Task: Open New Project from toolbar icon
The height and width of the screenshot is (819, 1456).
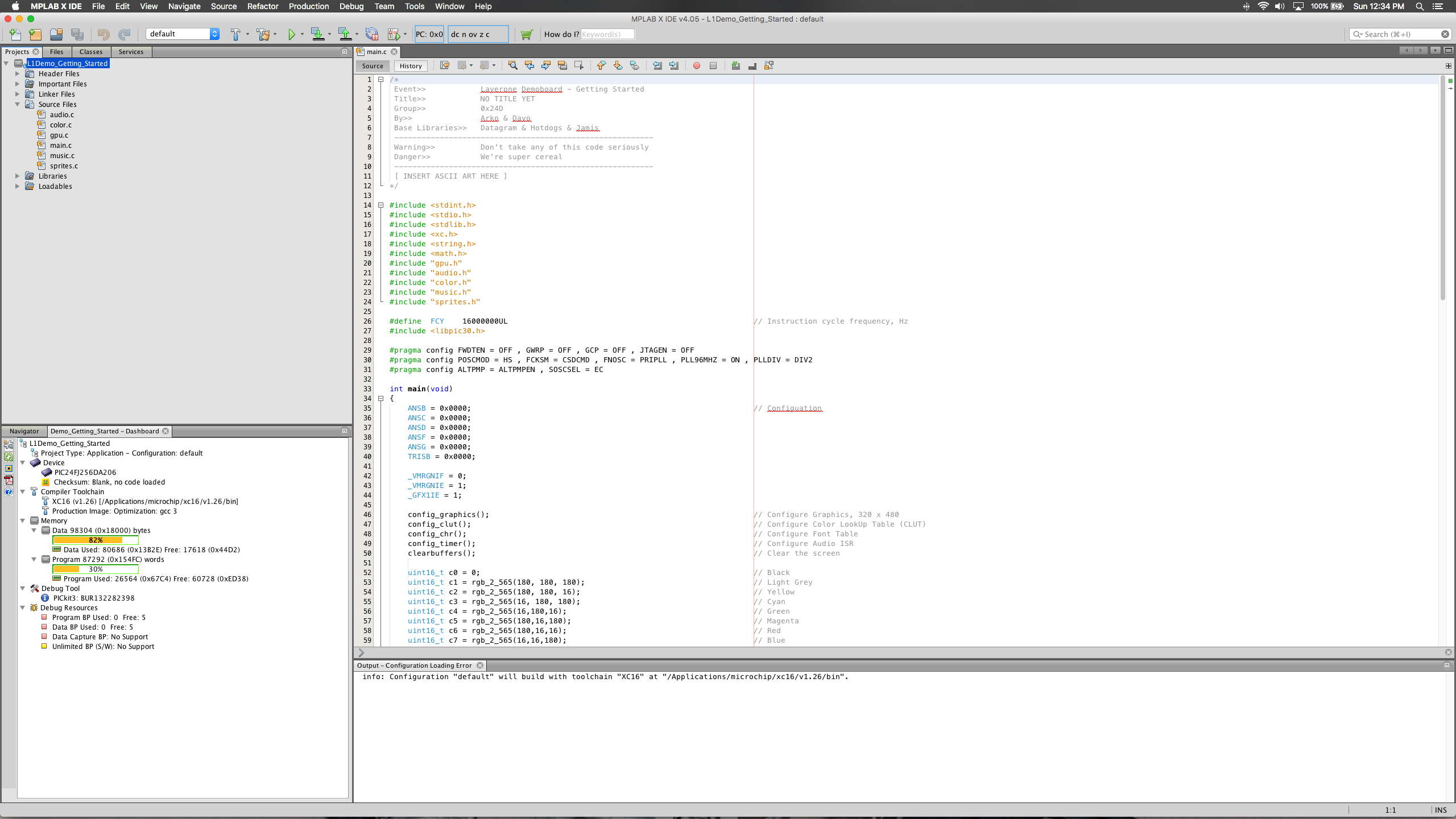Action: point(35,35)
